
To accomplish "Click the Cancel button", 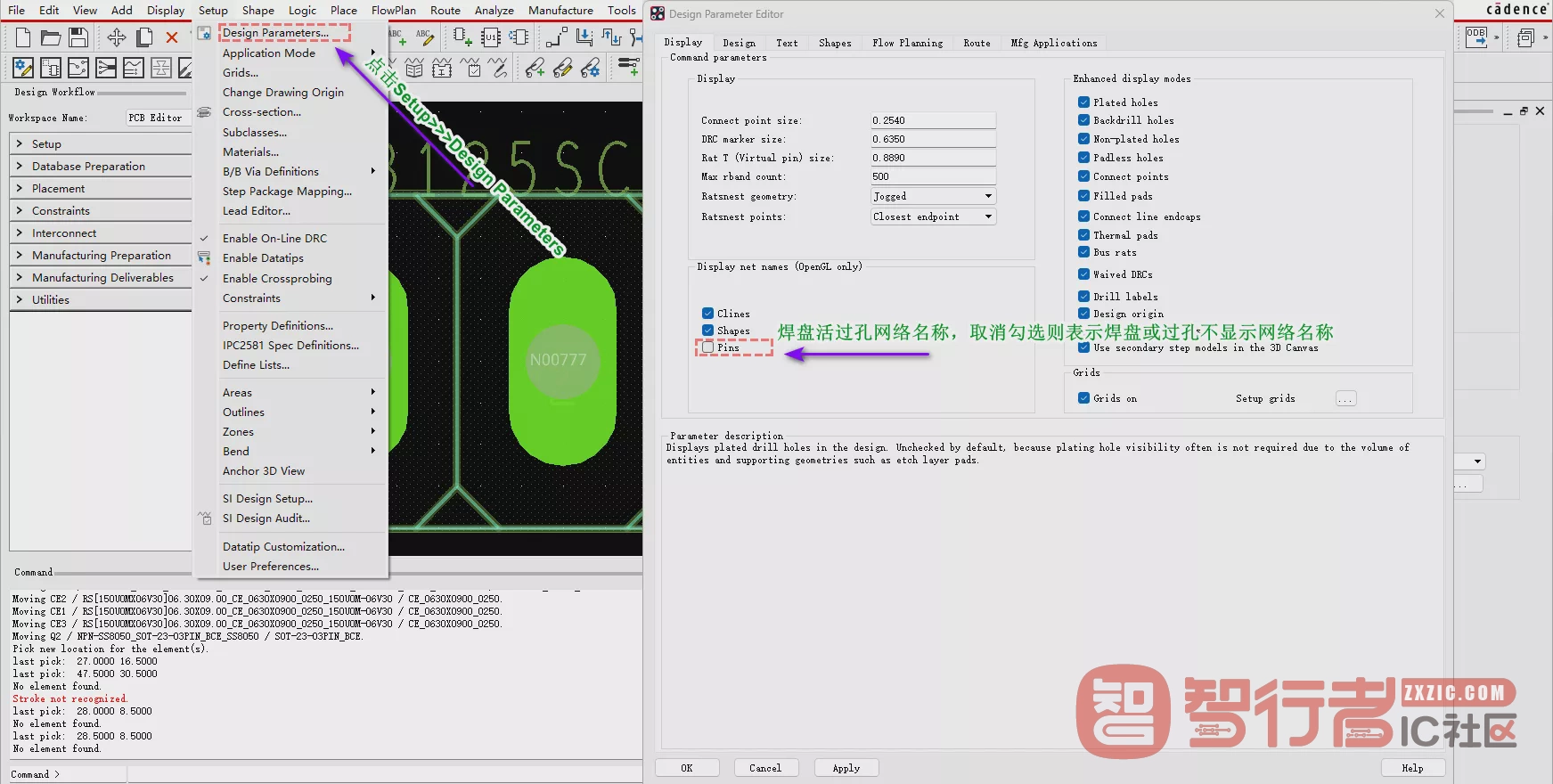I will pos(765,768).
